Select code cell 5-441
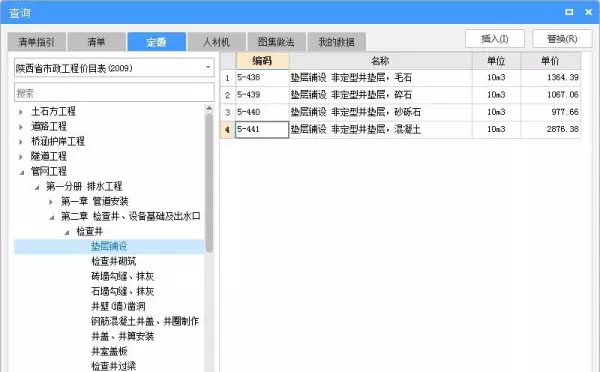The width and height of the screenshot is (600, 372). pyautogui.click(x=262, y=129)
